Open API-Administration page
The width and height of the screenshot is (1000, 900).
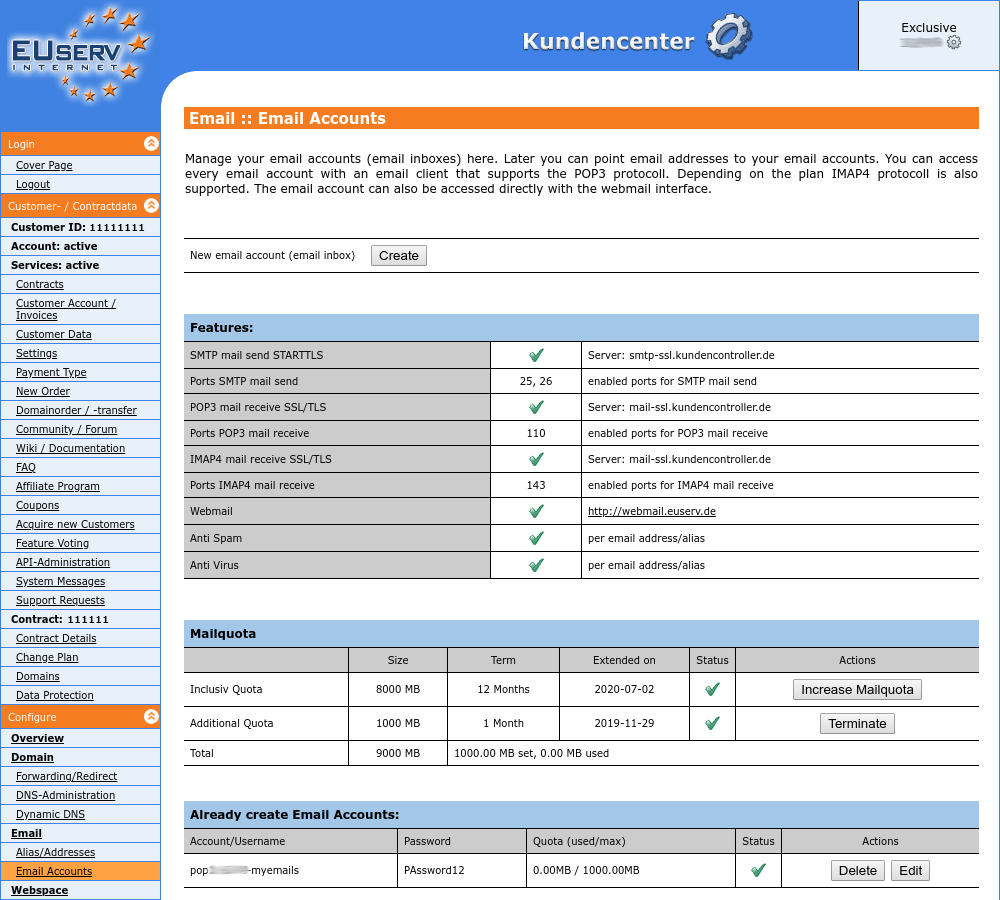point(62,563)
